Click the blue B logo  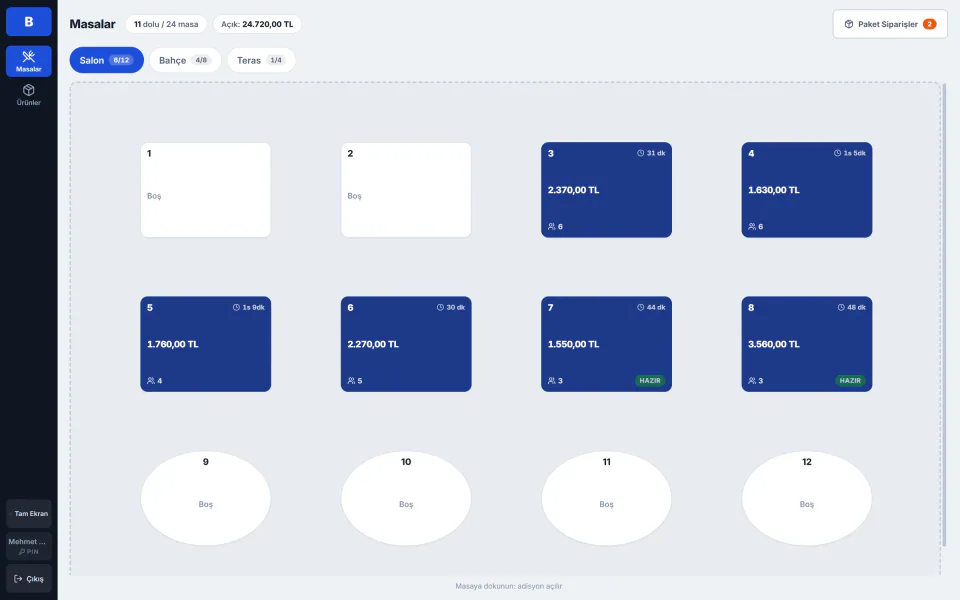[x=29, y=21]
